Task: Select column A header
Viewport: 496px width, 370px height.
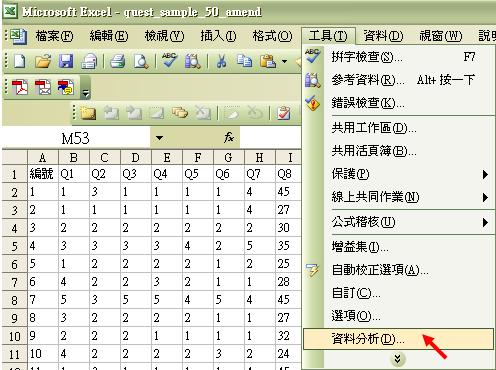Action: (43, 157)
